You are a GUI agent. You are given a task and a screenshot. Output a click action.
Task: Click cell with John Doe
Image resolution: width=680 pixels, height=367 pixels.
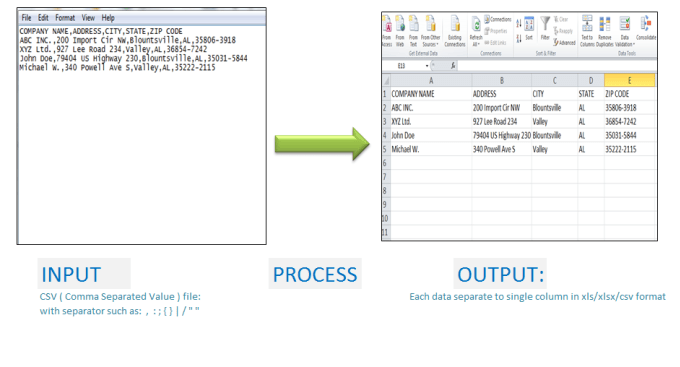point(431,135)
